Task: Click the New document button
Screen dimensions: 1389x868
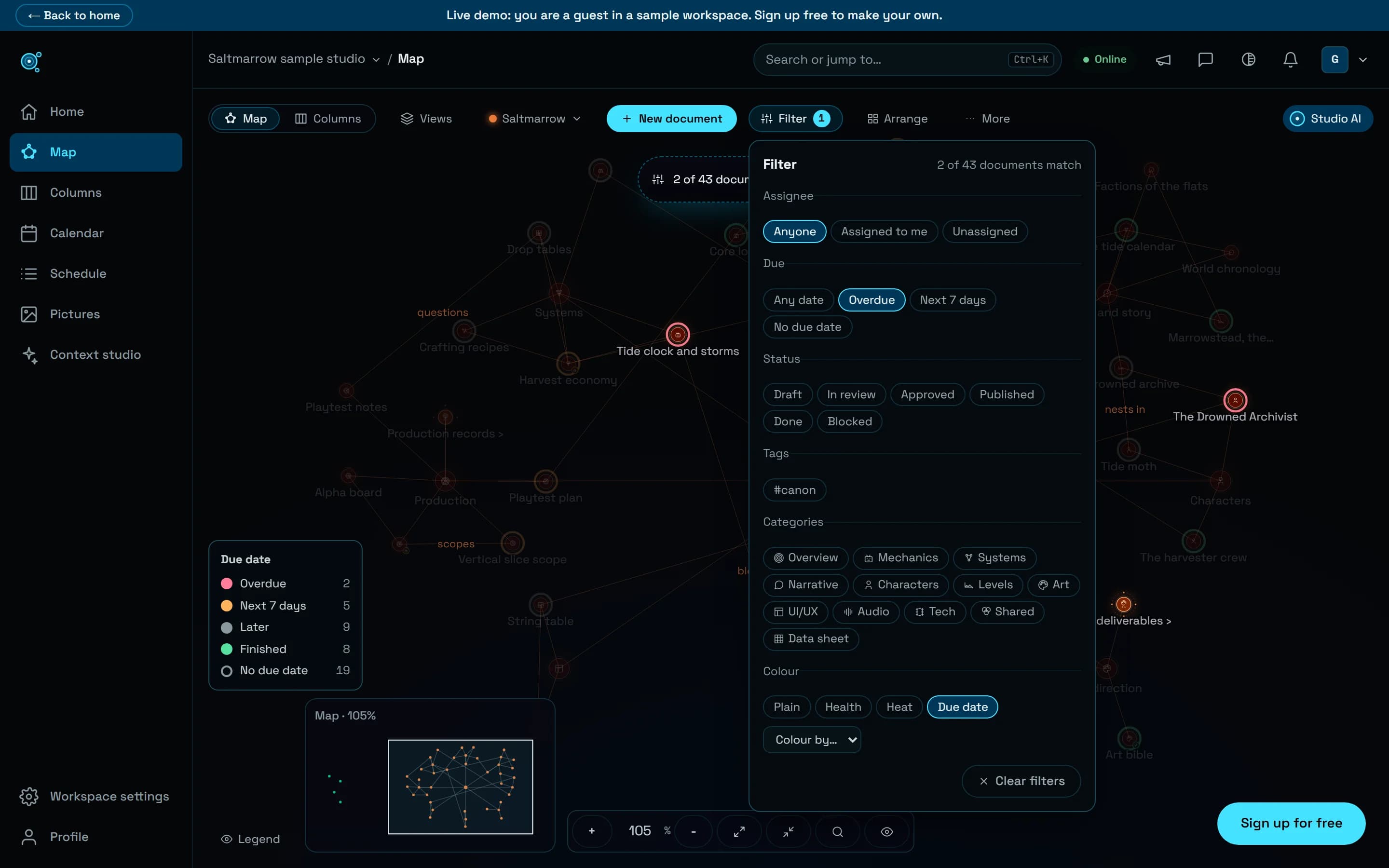Action: (x=671, y=118)
